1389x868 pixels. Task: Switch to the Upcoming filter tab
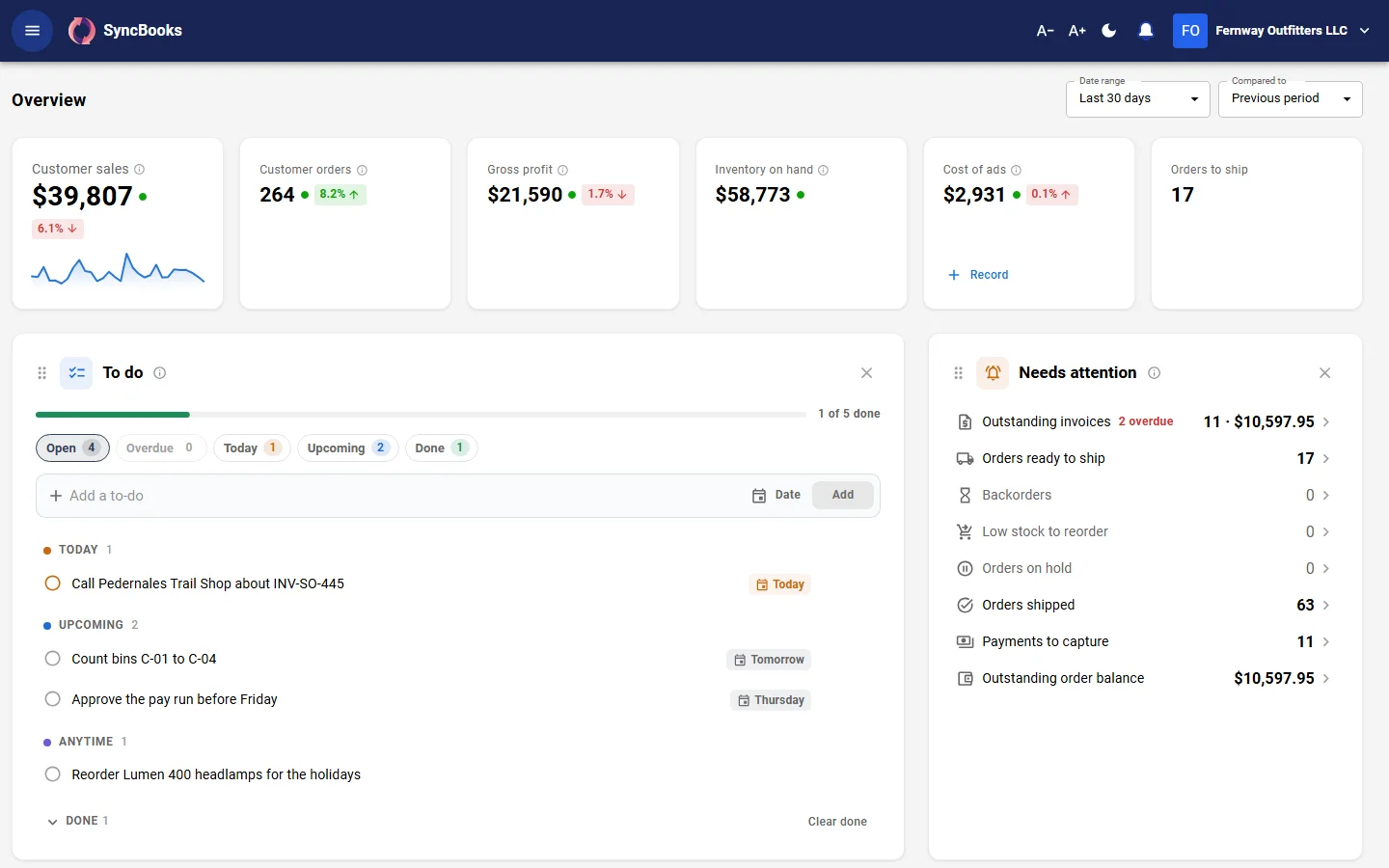click(347, 448)
